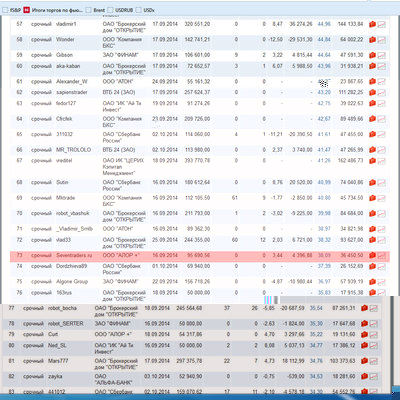
Task: Select participant name 'vladimir1'
Action: [x=66, y=24]
